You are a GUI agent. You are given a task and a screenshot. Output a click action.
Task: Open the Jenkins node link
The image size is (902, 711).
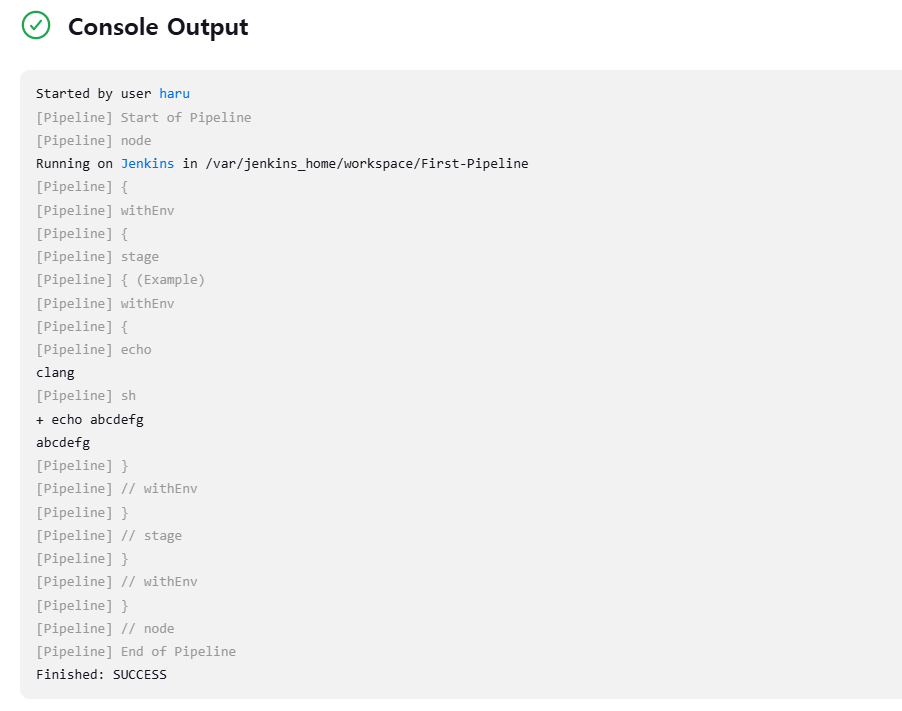(x=147, y=164)
